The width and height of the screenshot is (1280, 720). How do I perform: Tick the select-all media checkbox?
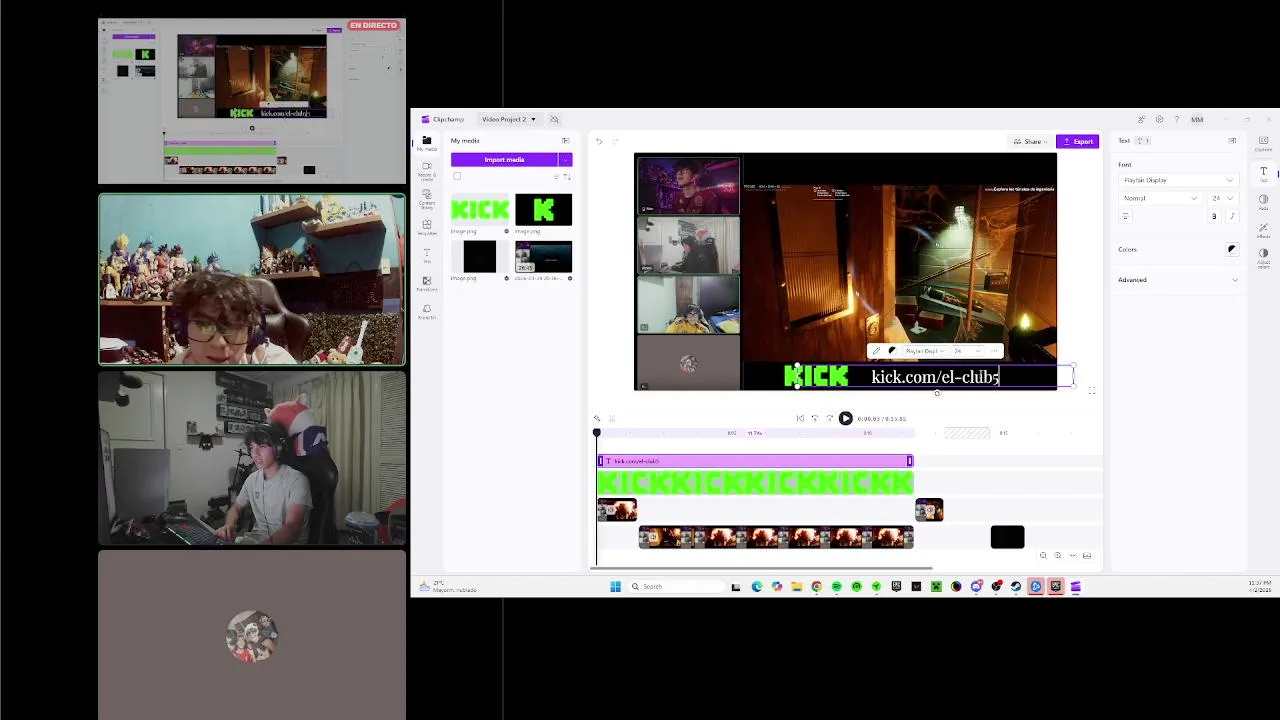click(457, 176)
